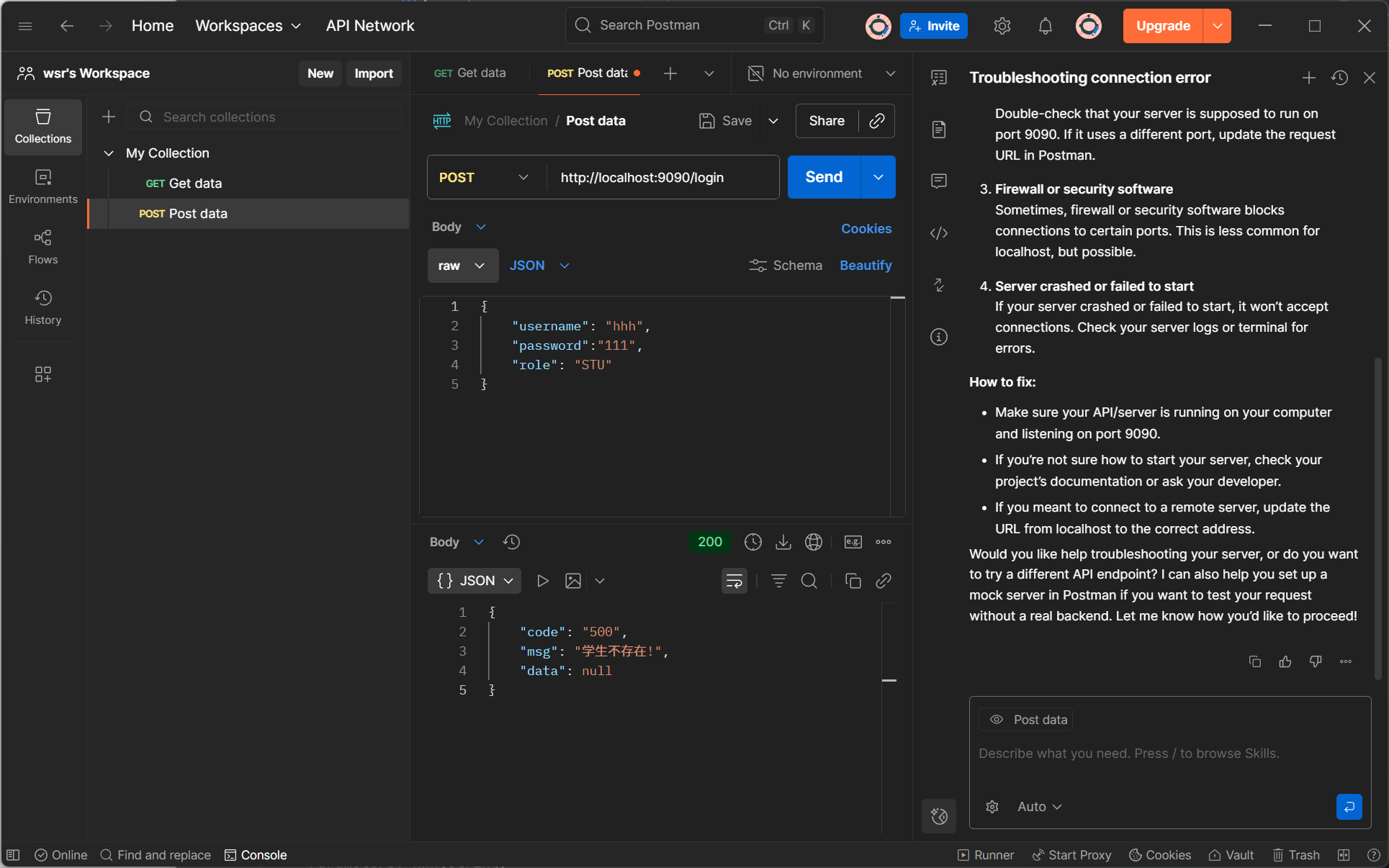Show response time clock icon
Viewport: 1389px width, 868px height.
coord(753,542)
